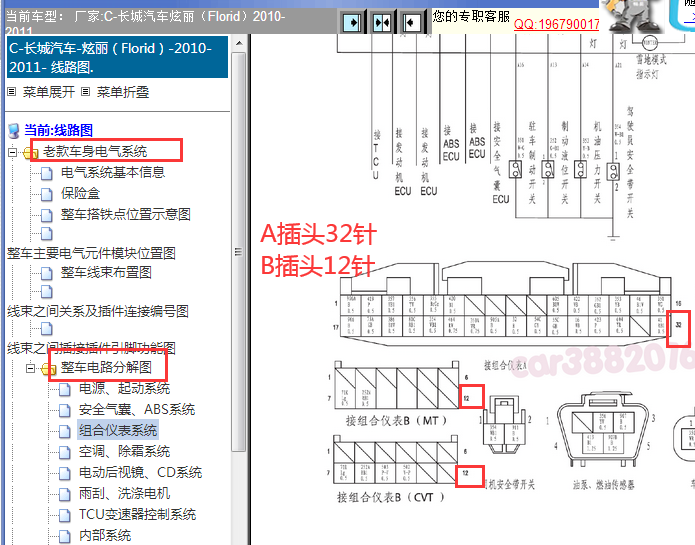Open 线束之间关系及插件连接编号图 page
Viewport: 695px width, 545px height.
pyautogui.click(x=98, y=311)
